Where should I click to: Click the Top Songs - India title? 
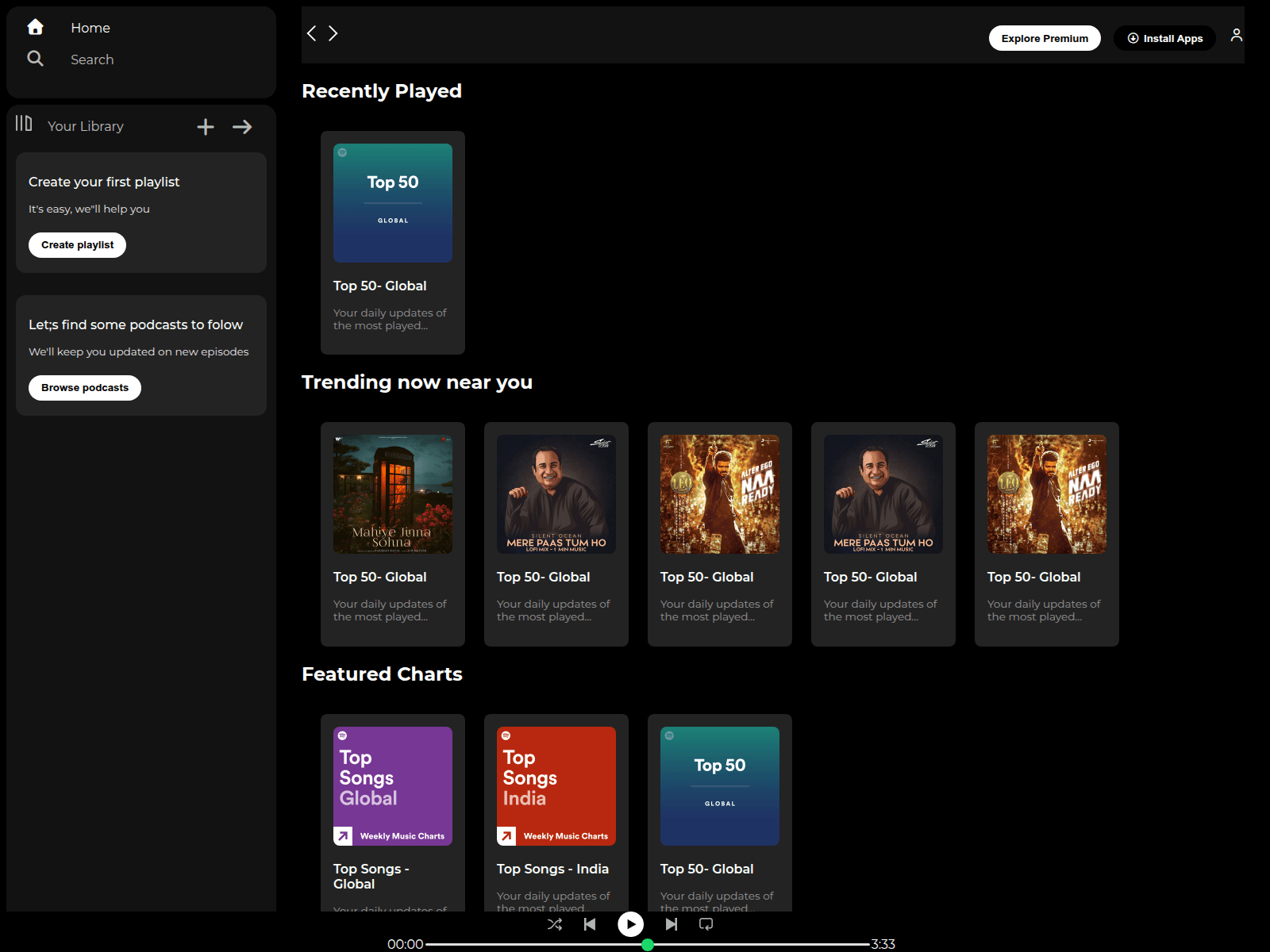coord(552,869)
